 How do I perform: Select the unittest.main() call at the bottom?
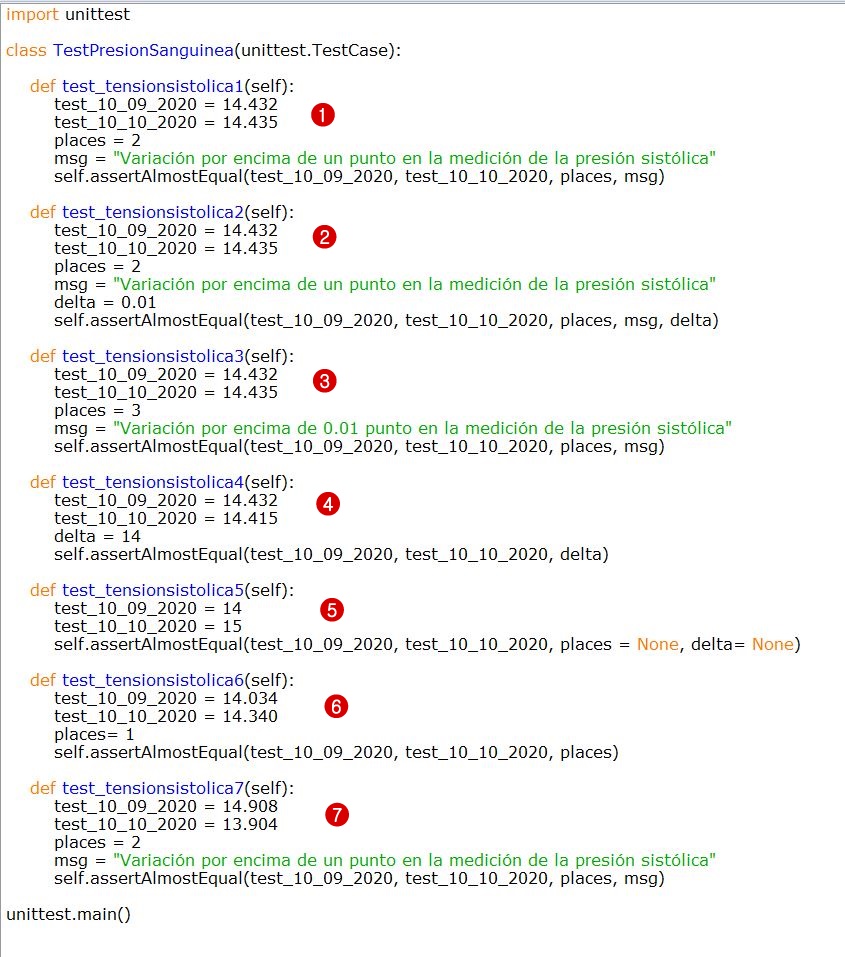(x=67, y=913)
